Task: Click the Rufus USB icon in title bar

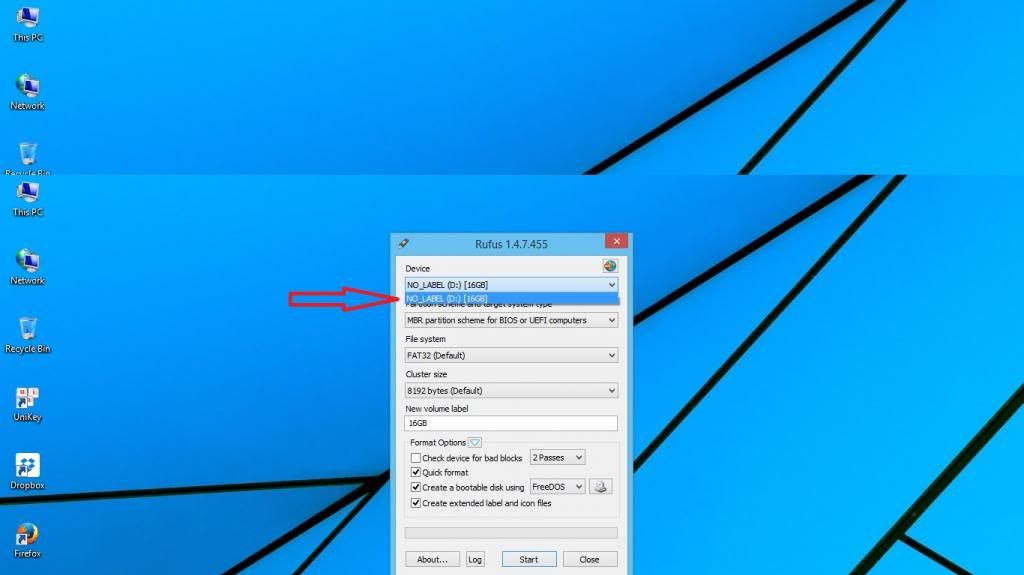Action: 404,244
